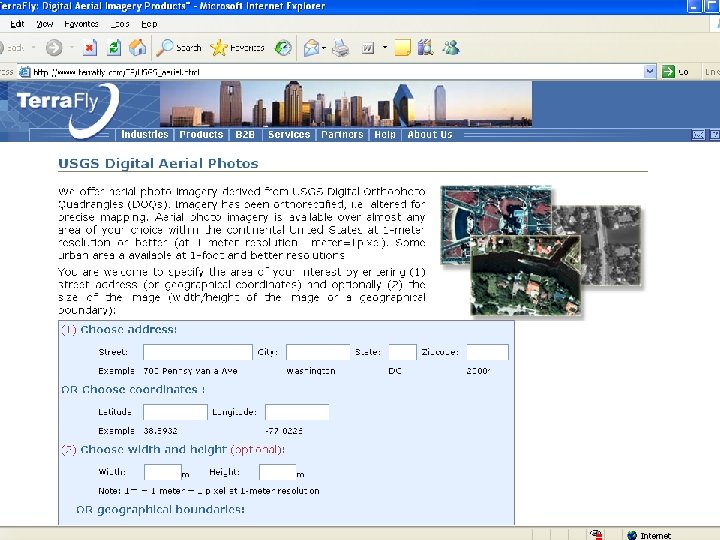Print the page with printer icon
The image size is (720, 540).
pyautogui.click(x=341, y=47)
